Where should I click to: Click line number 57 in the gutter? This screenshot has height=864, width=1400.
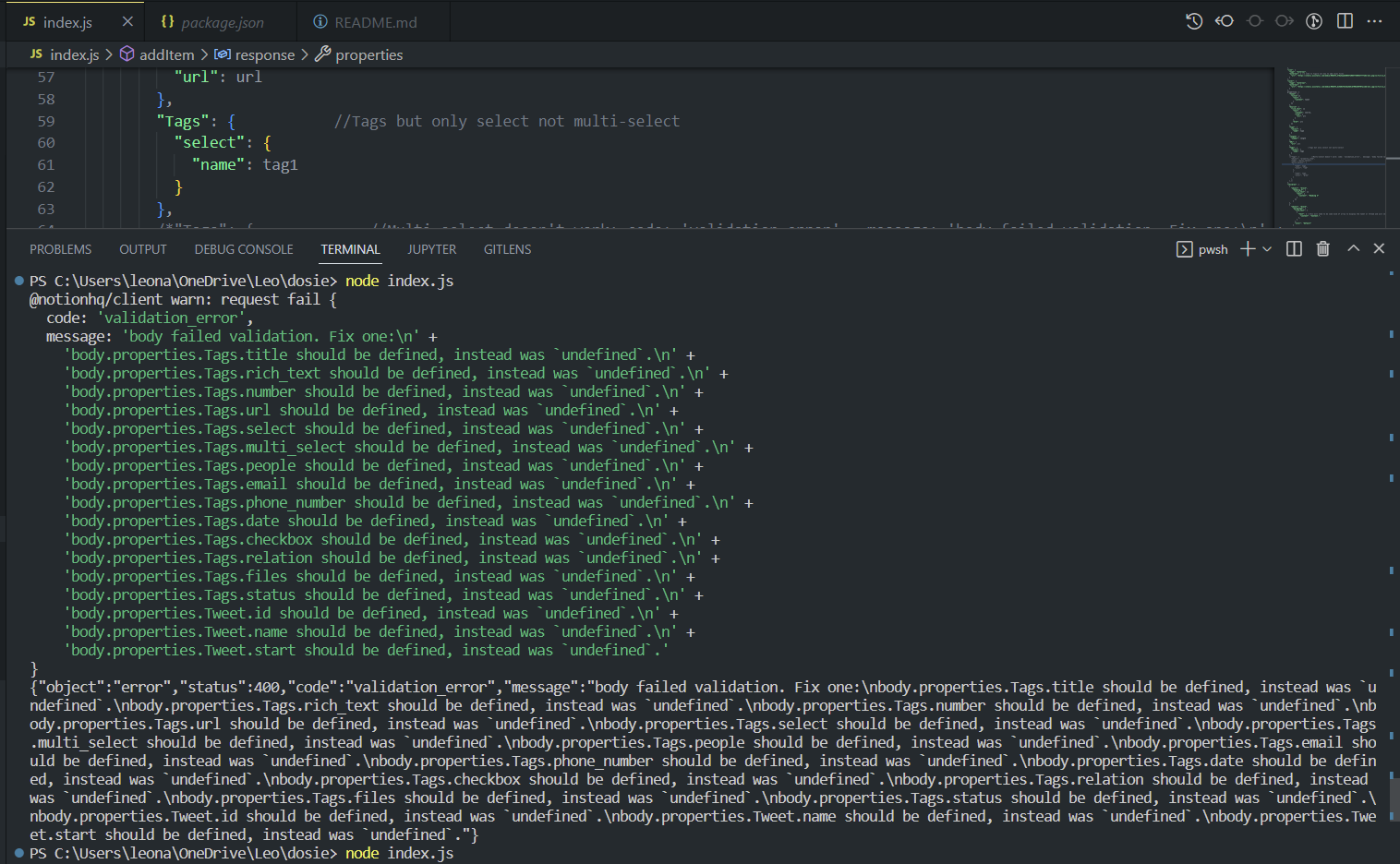click(46, 77)
